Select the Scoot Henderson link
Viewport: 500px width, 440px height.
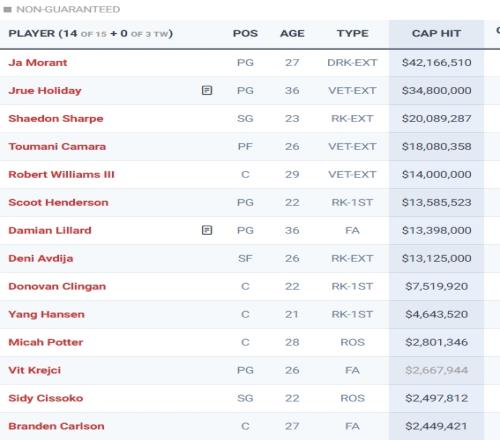coord(58,202)
